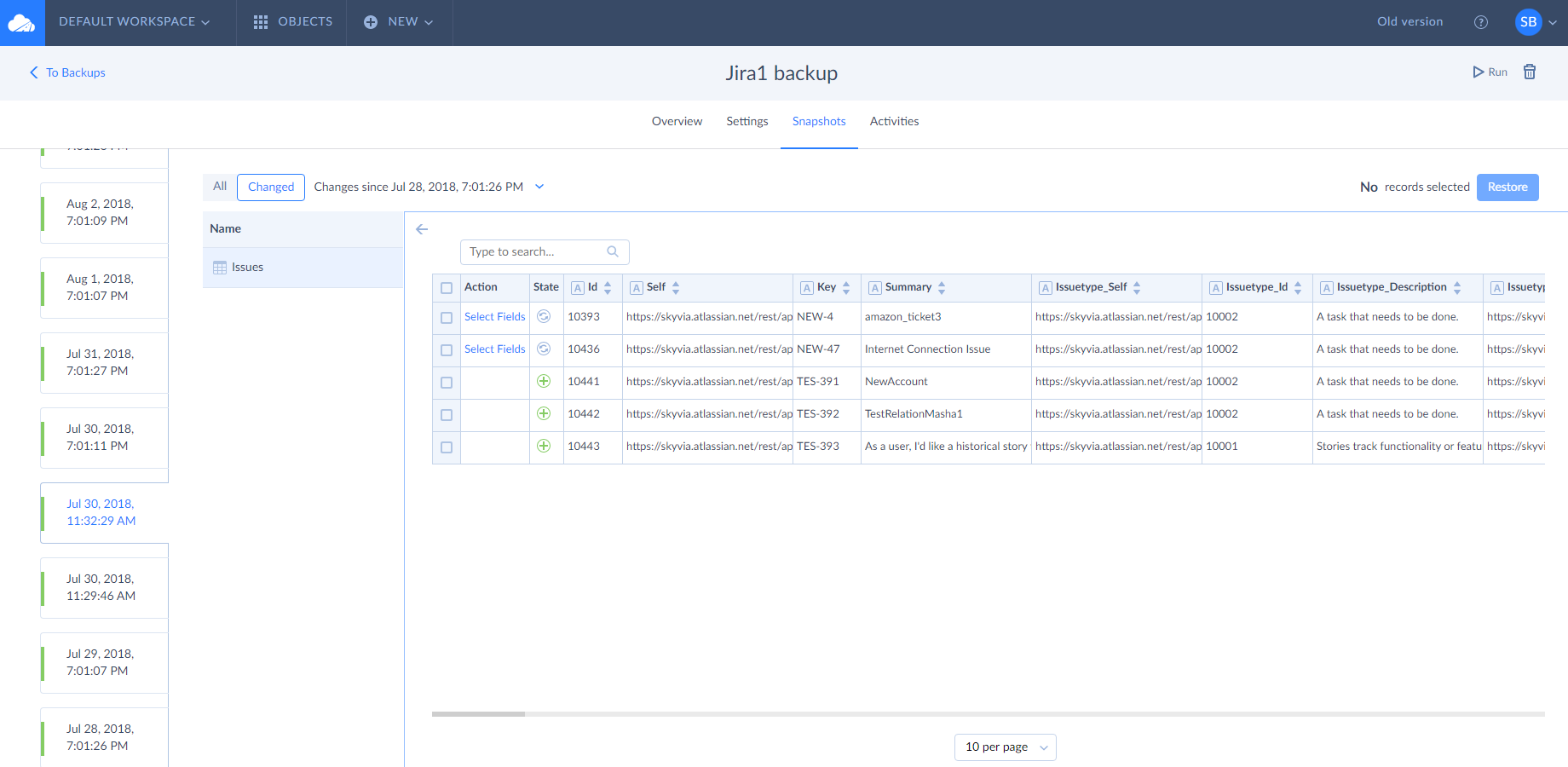Click the modified state icon for row 10393
The width and height of the screenshot is (1568, 767).
click(x=544, y=316)
